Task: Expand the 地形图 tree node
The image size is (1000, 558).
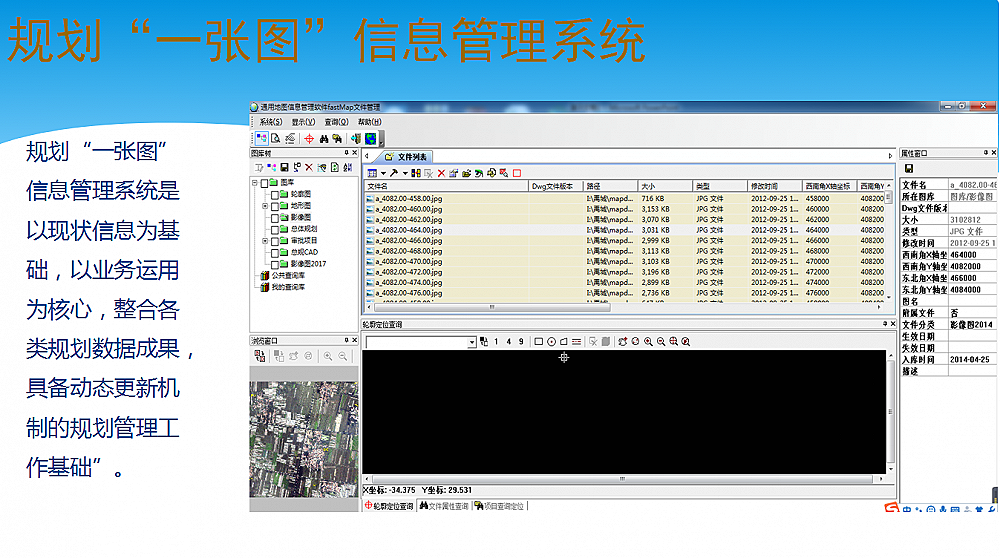Action: [x=265, y=206]
